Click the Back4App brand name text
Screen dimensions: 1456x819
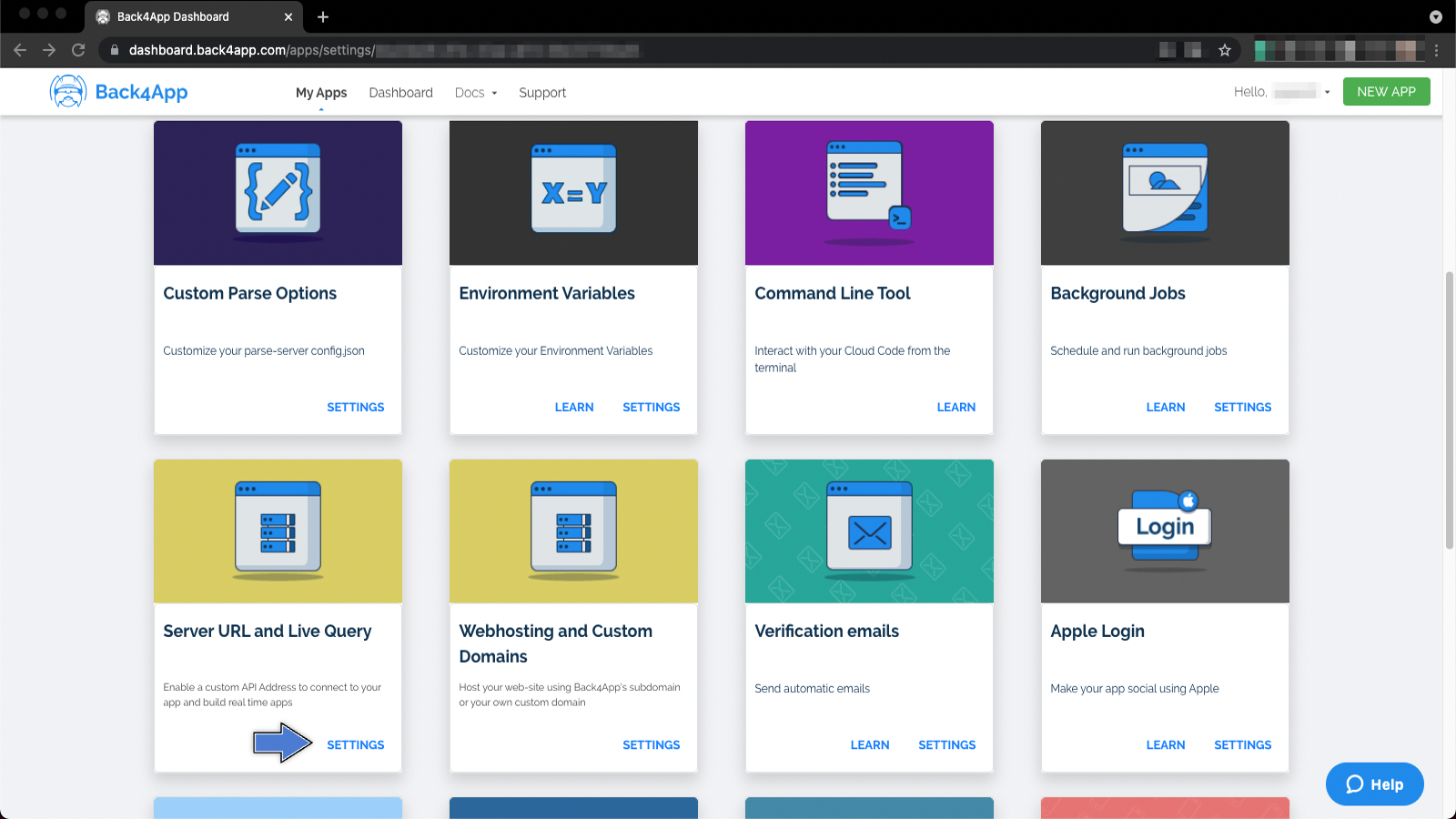pyautogui.click(x=142, y=92)
